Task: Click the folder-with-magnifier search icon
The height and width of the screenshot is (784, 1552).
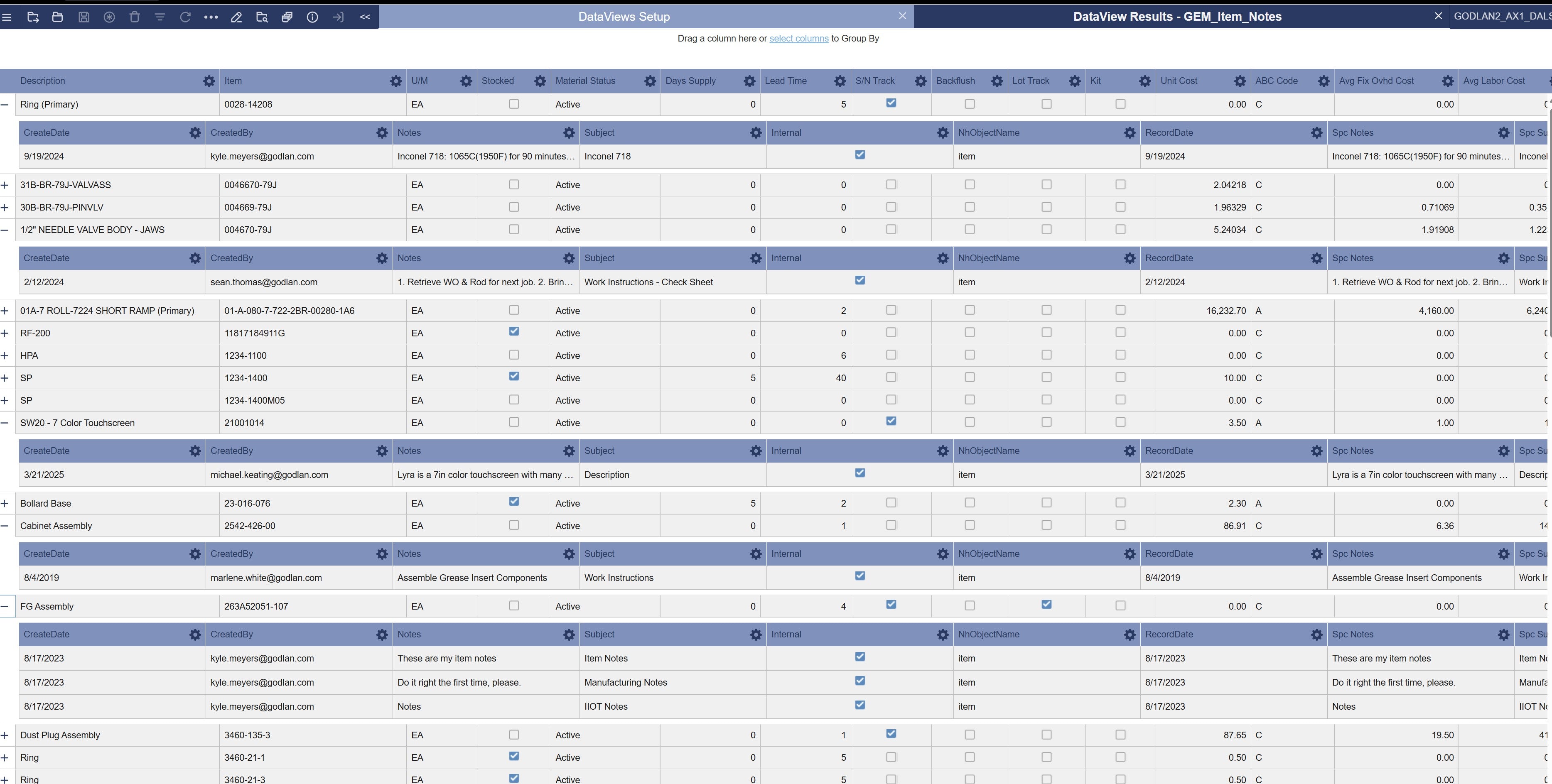Action: [261, 17]
